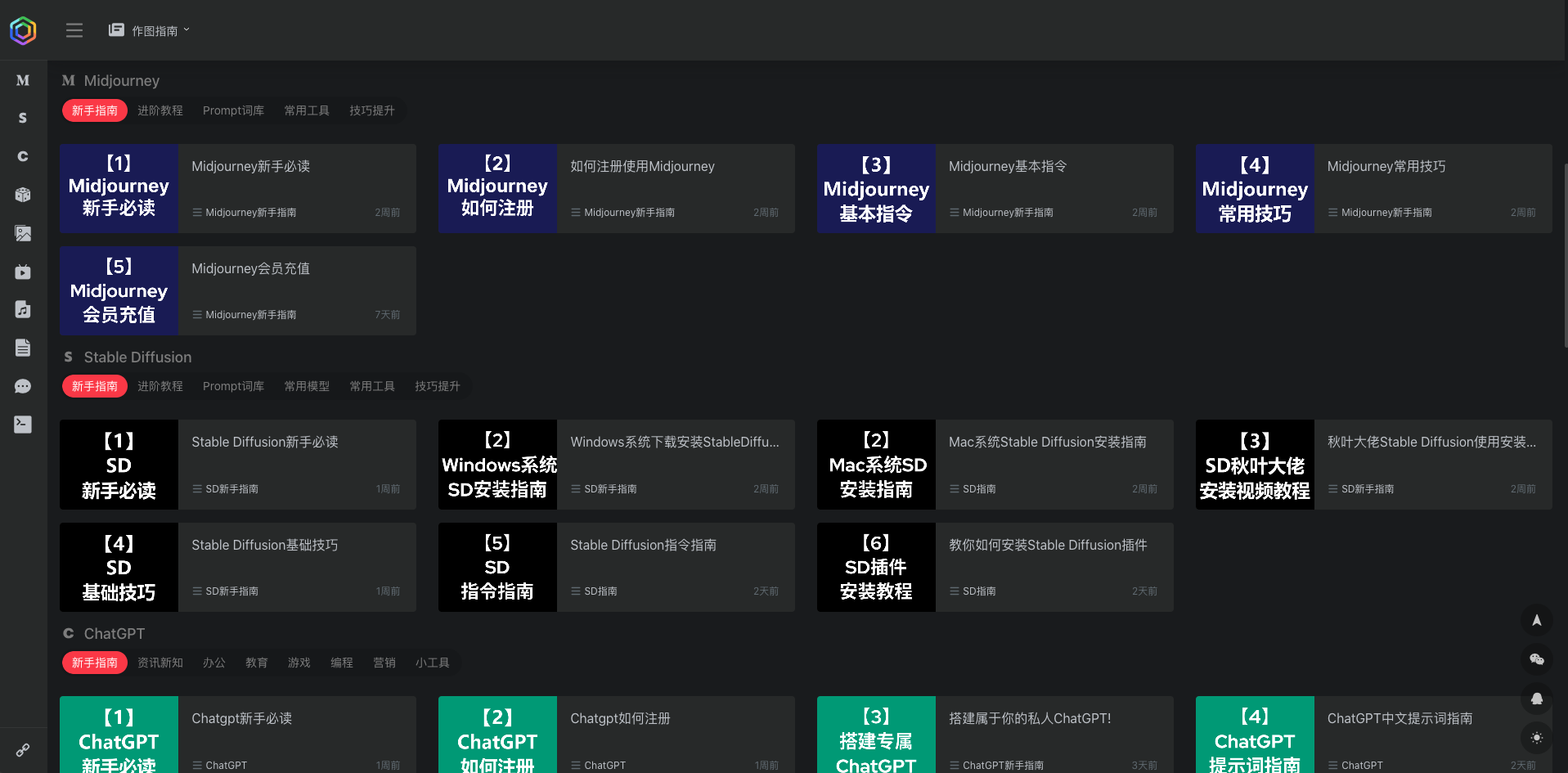Select Midjourney 技巧提升 tab
1568x773 pixels.
coord(372,110)
